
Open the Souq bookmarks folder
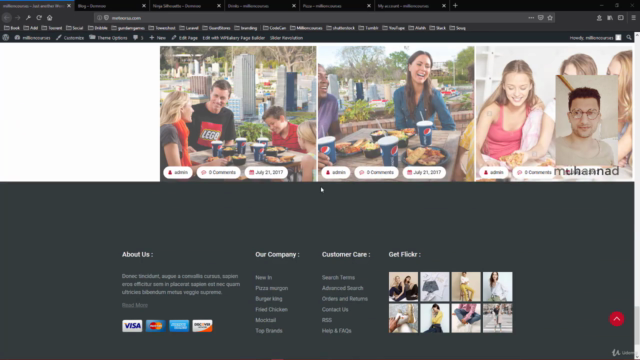458,28
